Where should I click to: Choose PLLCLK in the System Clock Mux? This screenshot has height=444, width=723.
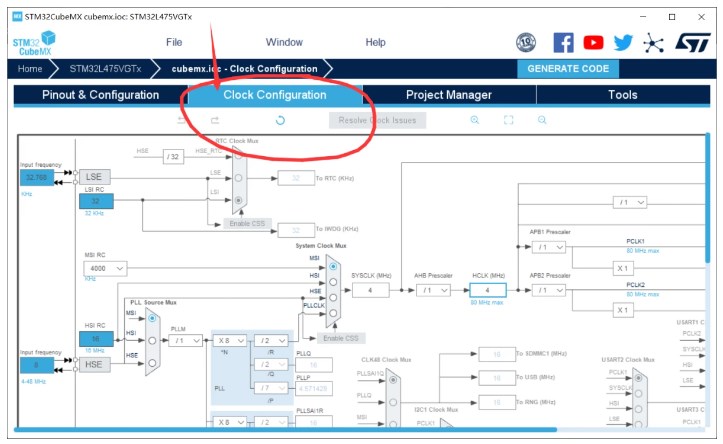[333, 313]
